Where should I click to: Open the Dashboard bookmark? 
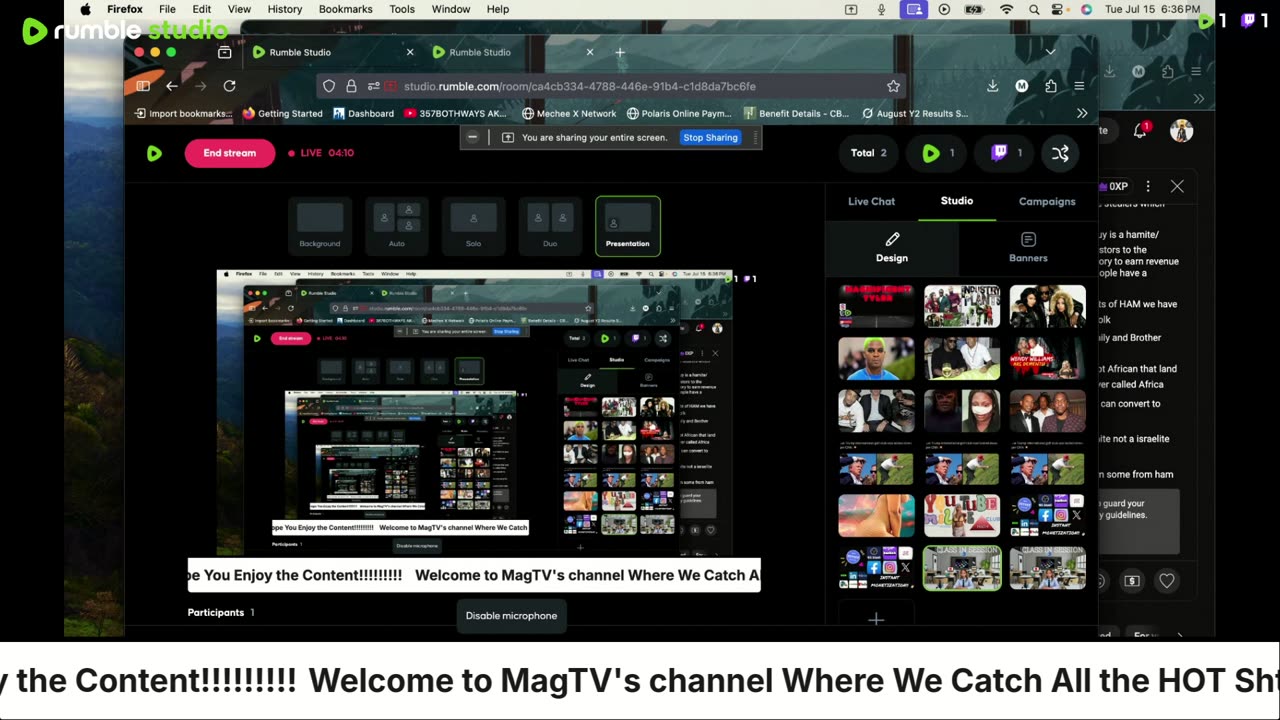click(363, 113)
